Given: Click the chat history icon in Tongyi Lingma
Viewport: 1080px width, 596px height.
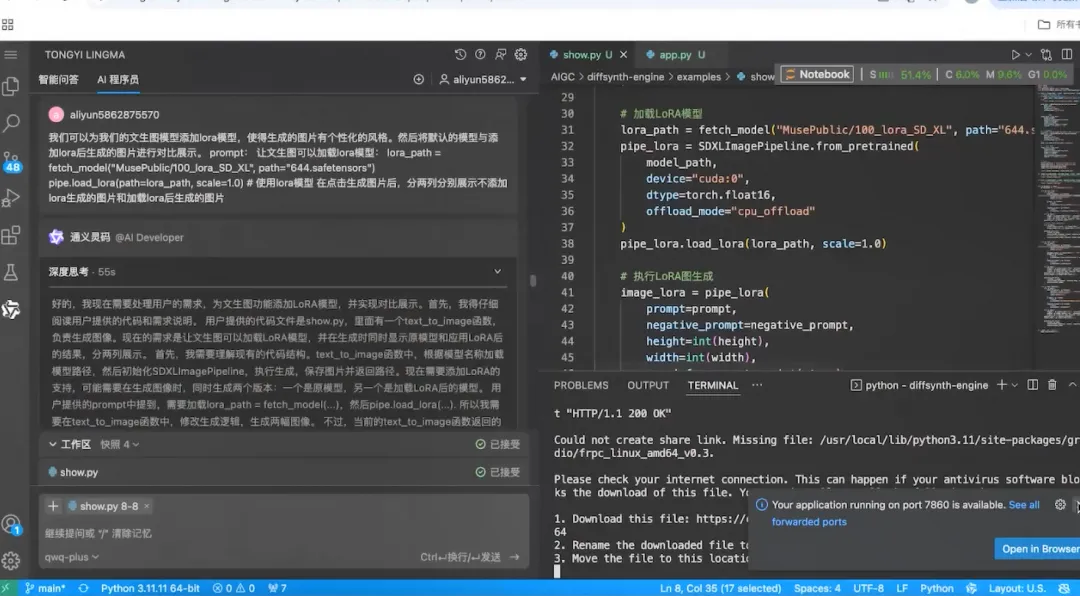Looking at the screenshot, I should [460, 54].
